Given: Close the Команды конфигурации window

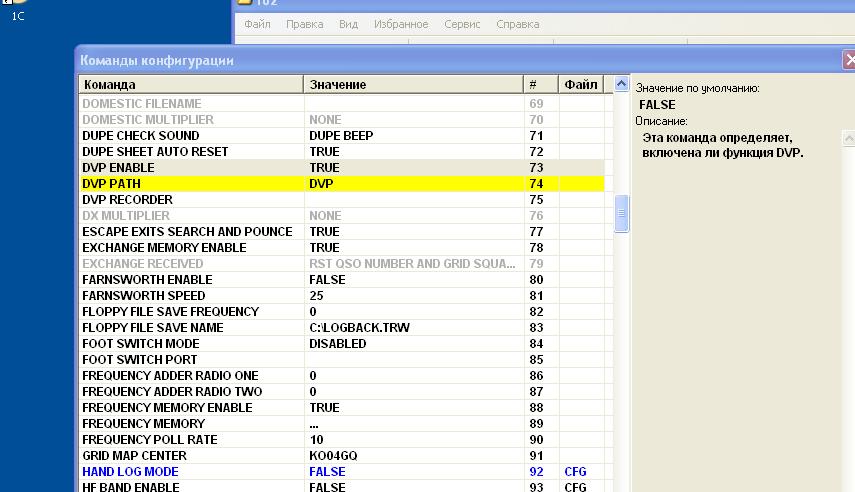Looking at the screenshot, I should (849, 60).
